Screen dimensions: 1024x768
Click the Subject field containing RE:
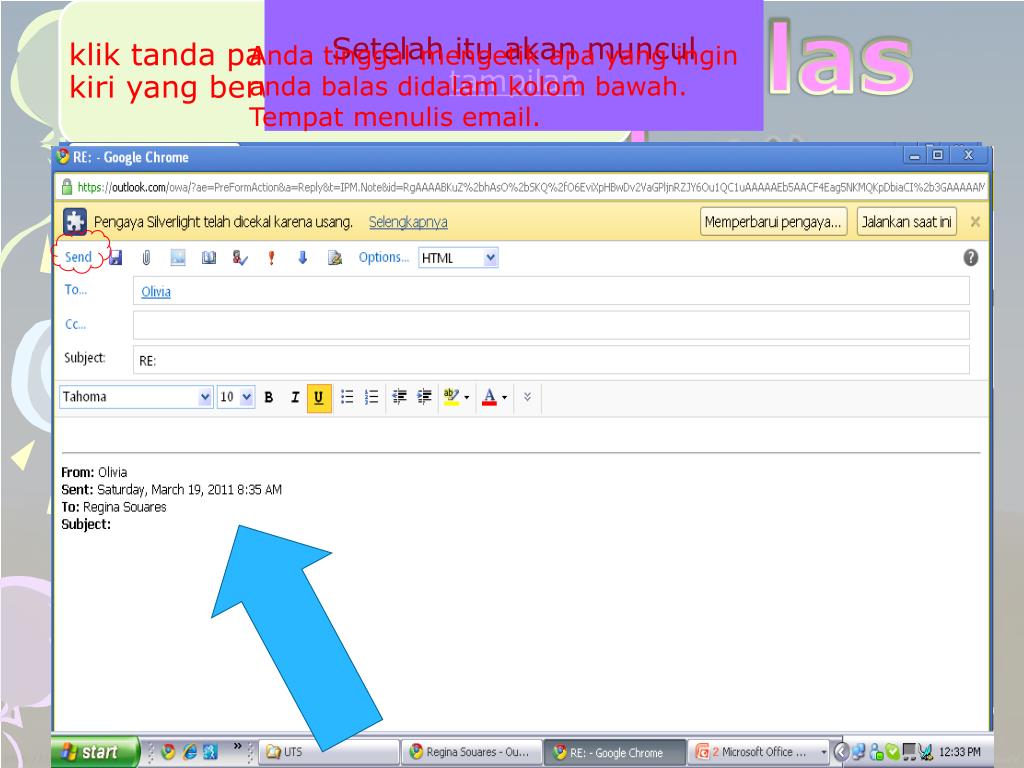[x=551, y=360]
